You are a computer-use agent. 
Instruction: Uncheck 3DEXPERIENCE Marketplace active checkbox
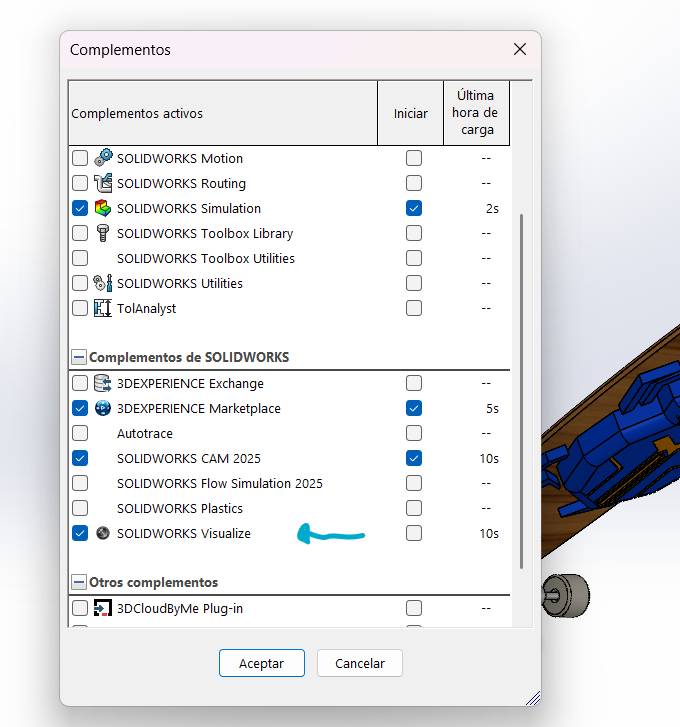pos(80,408)
